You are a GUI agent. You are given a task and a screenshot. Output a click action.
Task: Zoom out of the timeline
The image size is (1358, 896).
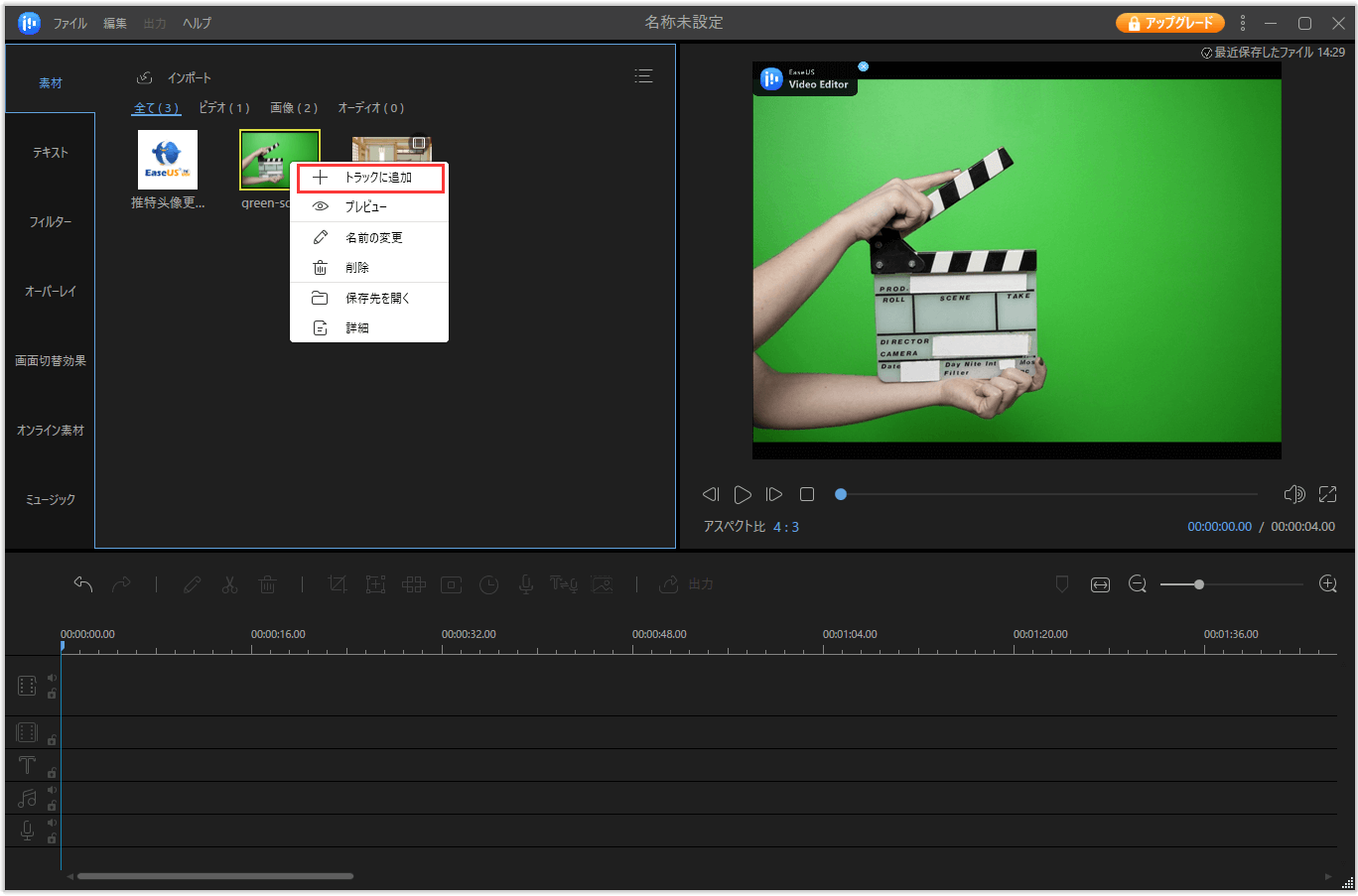(1138, 584)
